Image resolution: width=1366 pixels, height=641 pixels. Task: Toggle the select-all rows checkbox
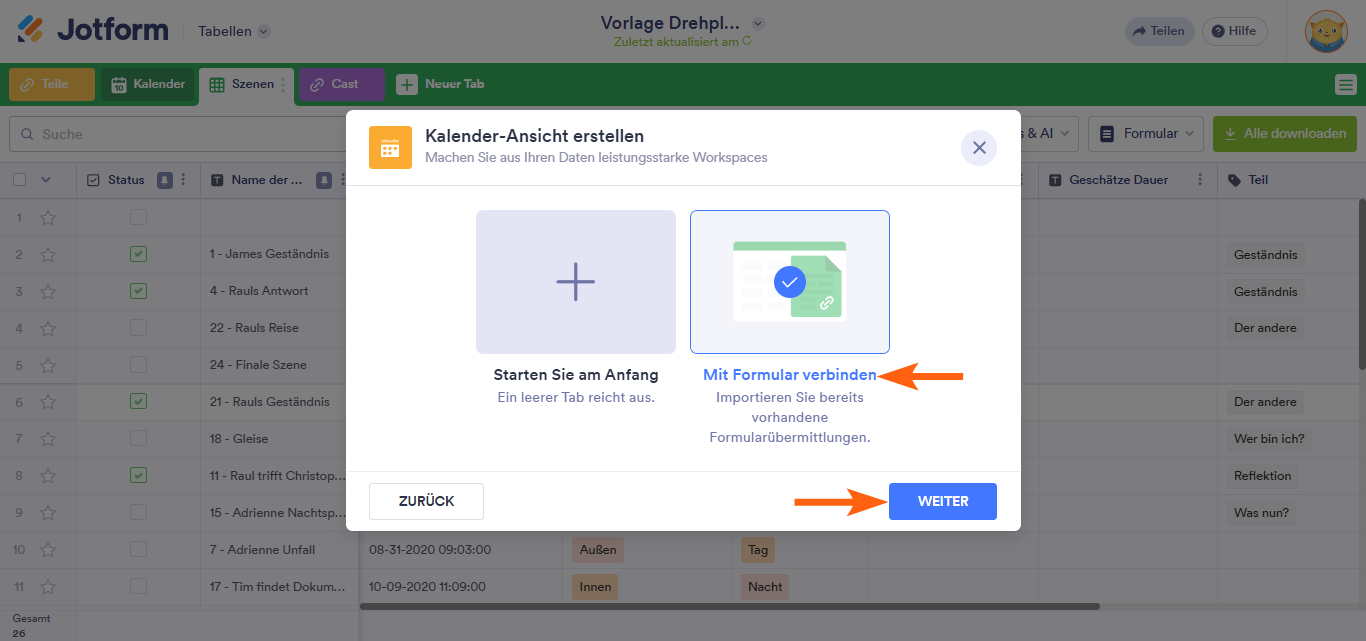[19, 180]
